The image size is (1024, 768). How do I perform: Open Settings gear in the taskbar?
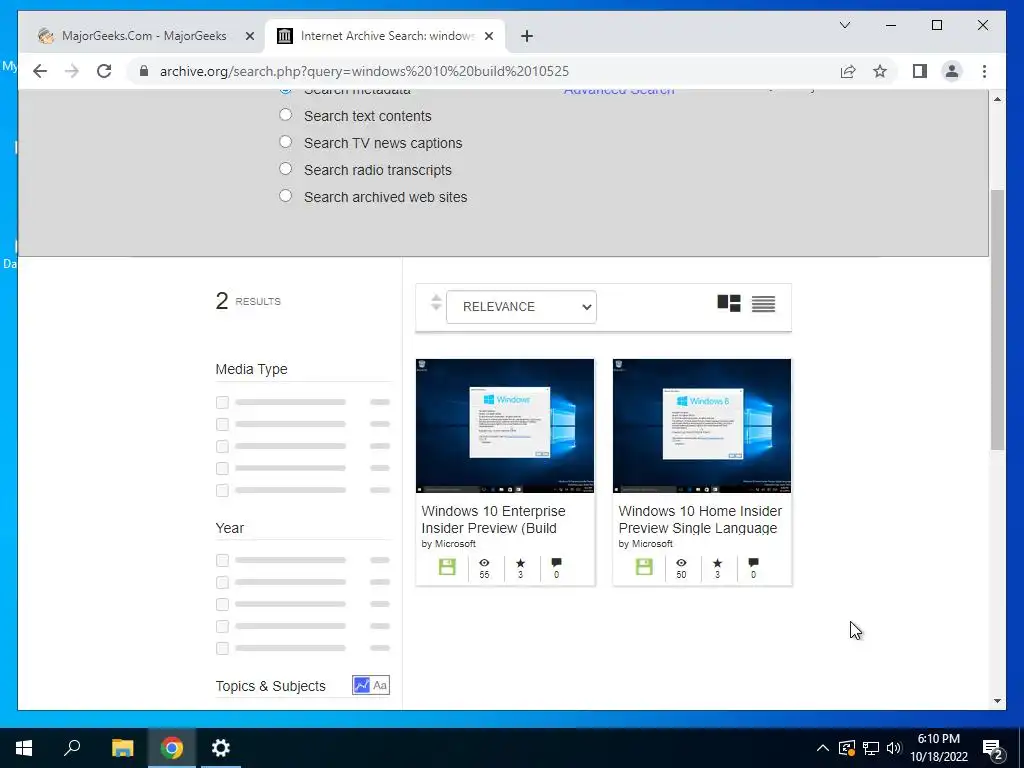(x=221, y=748)
